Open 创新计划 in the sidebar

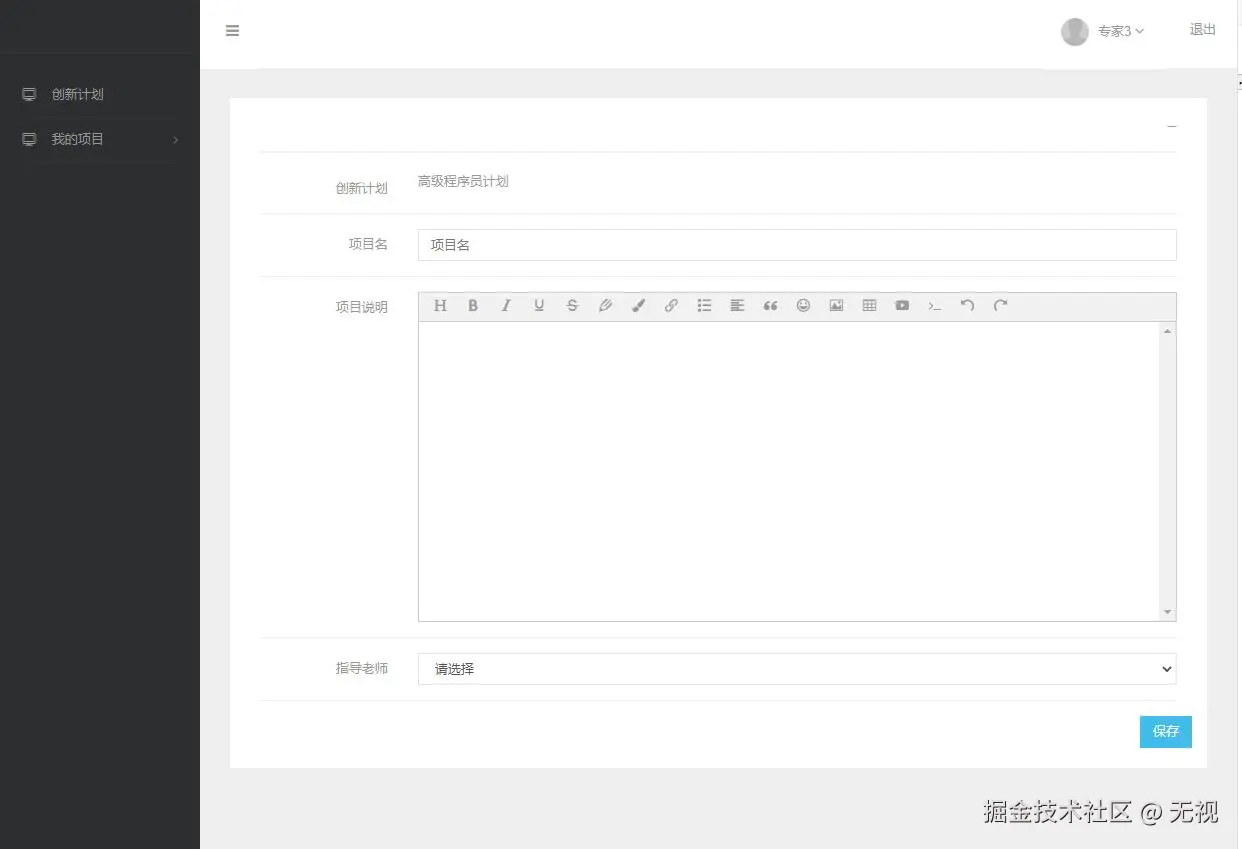(x=78, y=95)
